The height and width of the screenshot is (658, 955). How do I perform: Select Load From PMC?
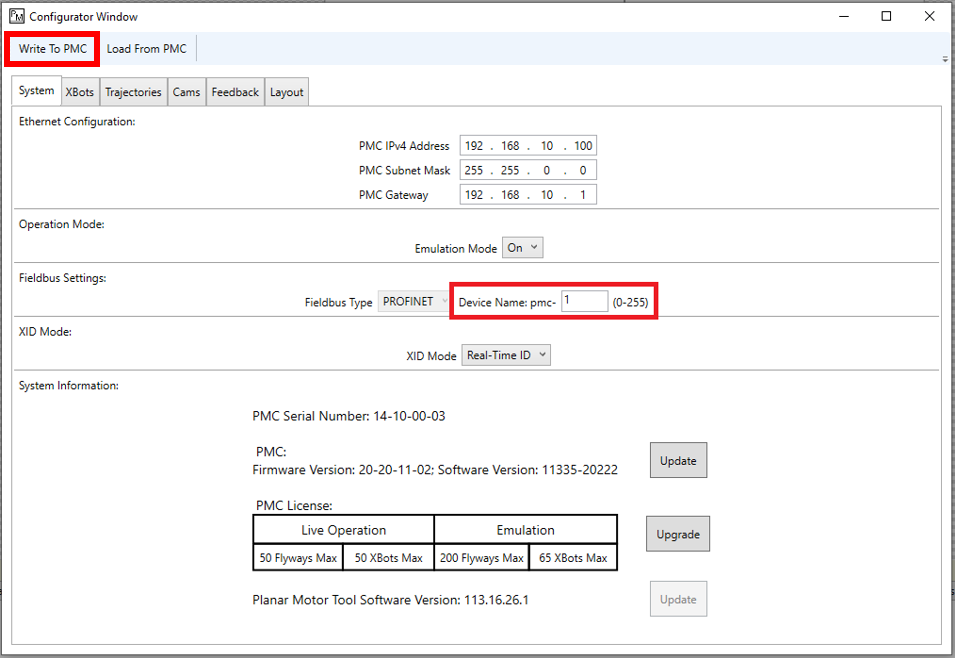pyautogui.click(x=146, y=49)
